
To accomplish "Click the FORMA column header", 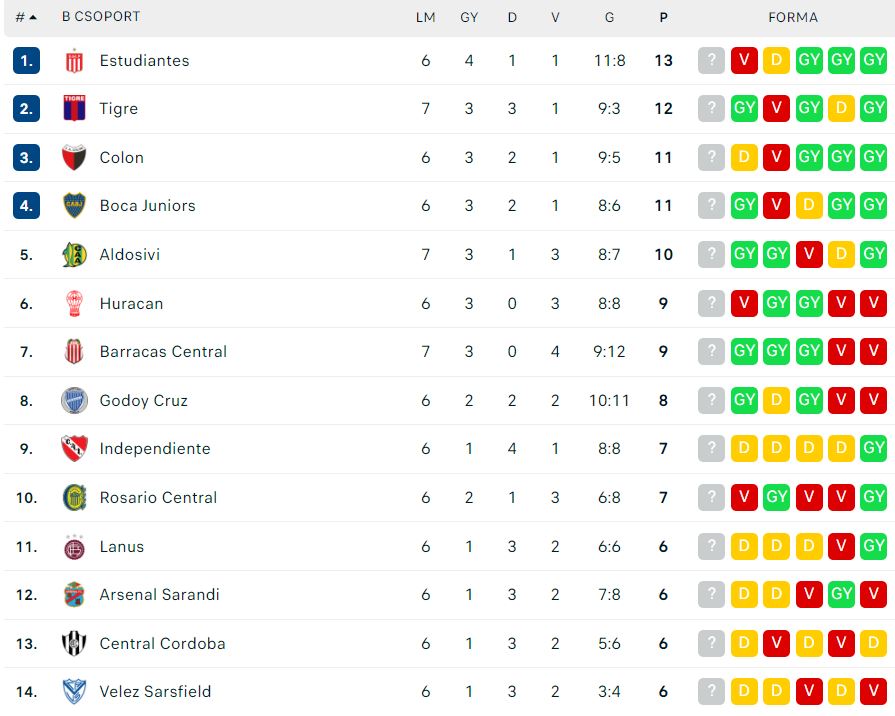I will click(793, 18).
